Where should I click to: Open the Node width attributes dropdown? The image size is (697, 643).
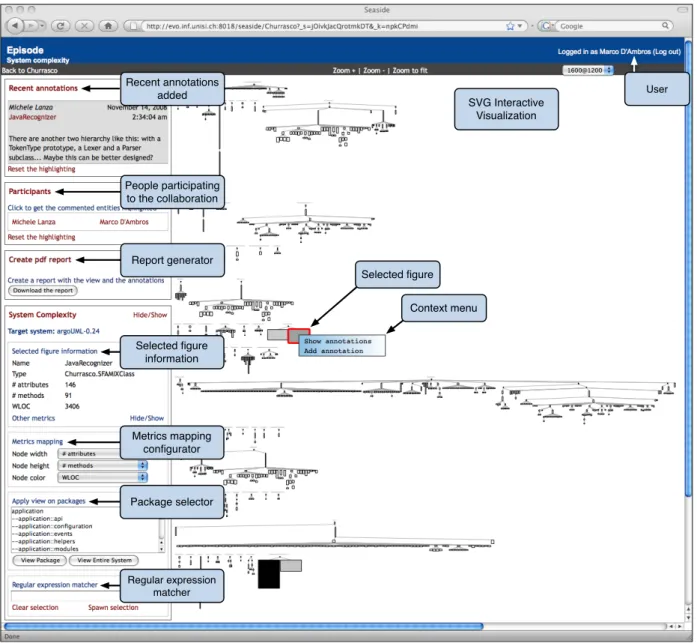click(x=89, y=454)
